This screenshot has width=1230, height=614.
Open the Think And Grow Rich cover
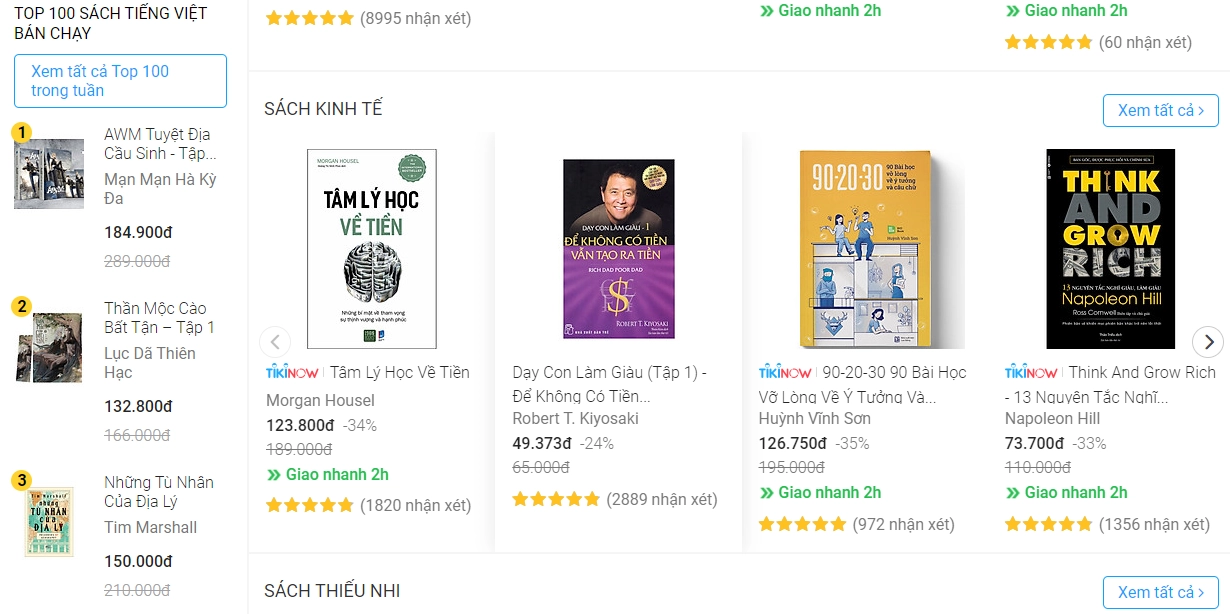tap(1111, 249)
